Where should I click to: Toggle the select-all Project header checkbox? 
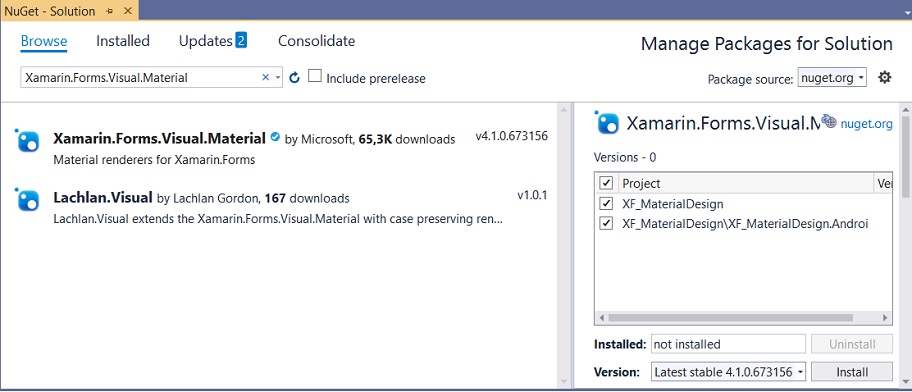606,183
